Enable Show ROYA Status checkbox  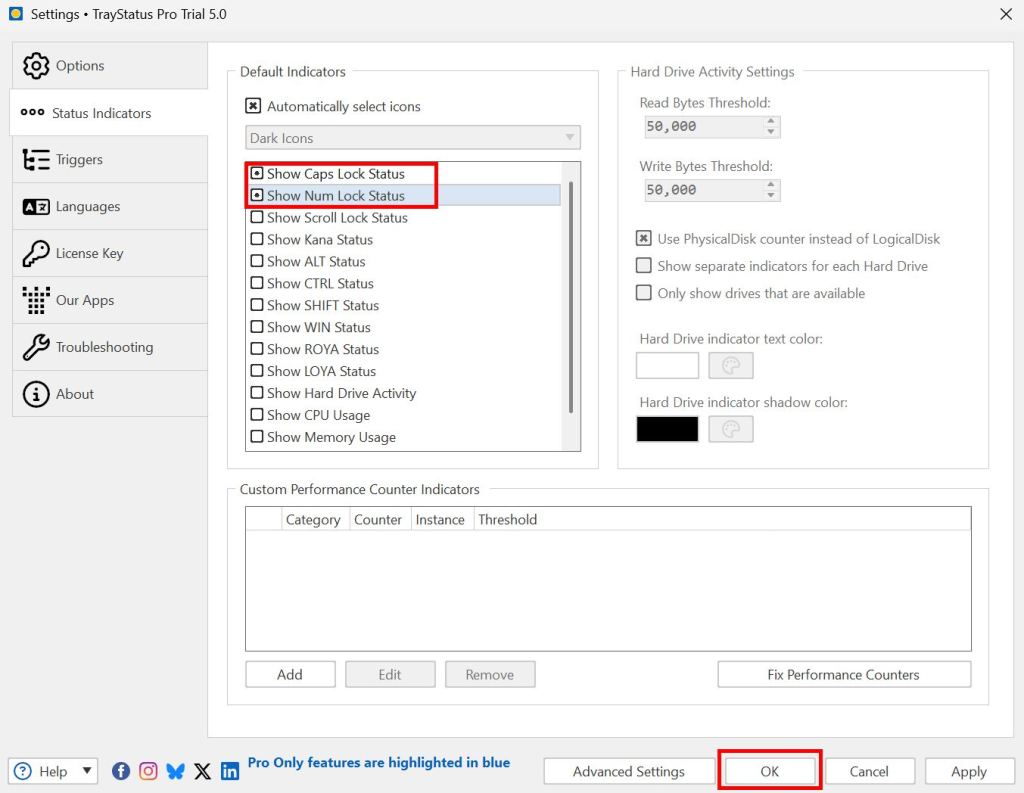coord(257,349)
